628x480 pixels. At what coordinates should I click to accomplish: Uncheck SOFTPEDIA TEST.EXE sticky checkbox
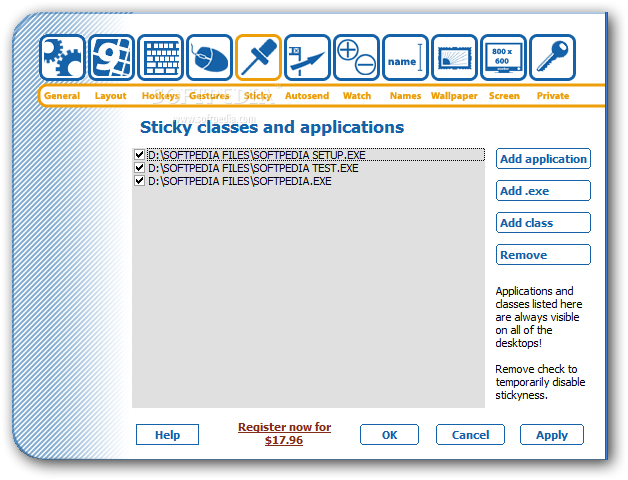coord(139,167)
